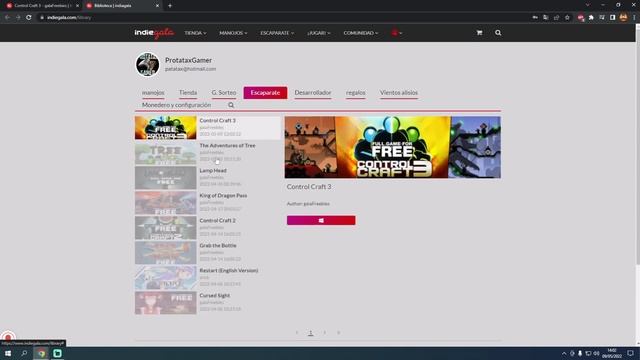The image size is (640, 360).
Task: Open Chrome from the taskbar
Action: [x=41, y=353]
